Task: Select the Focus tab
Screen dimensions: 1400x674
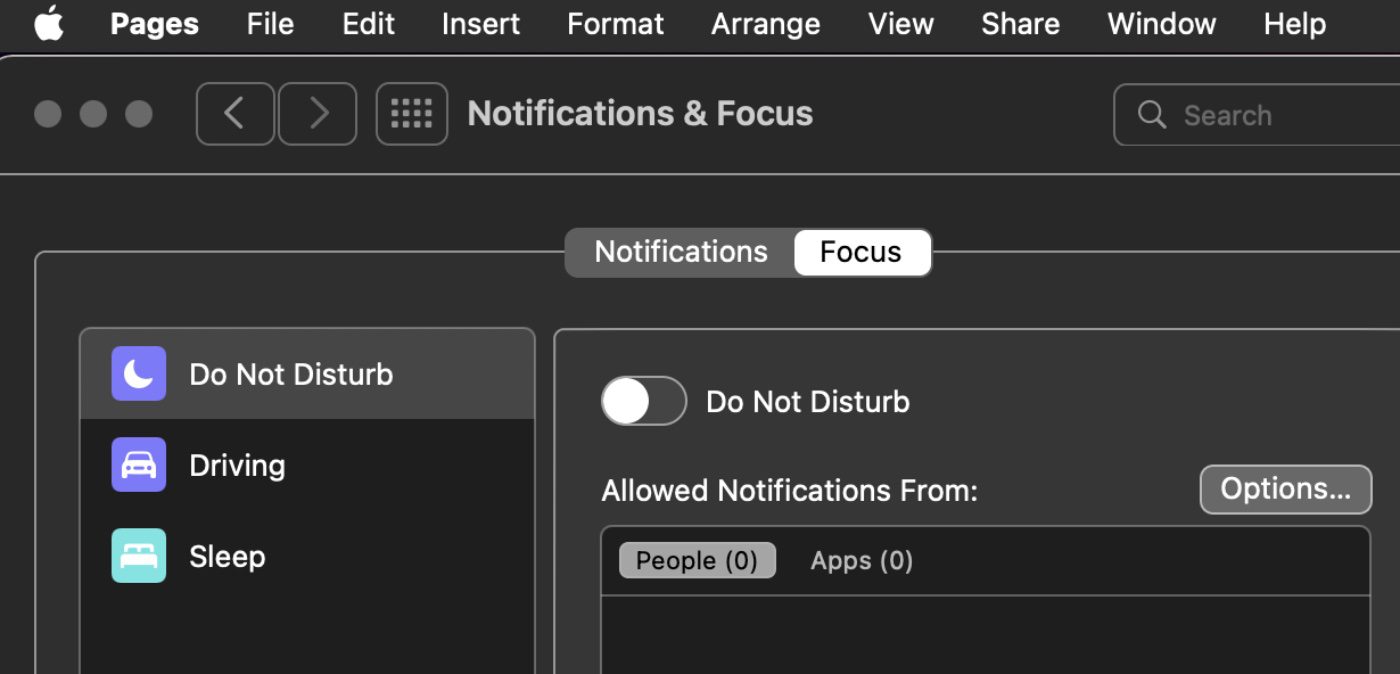Action: coord(861,252)
